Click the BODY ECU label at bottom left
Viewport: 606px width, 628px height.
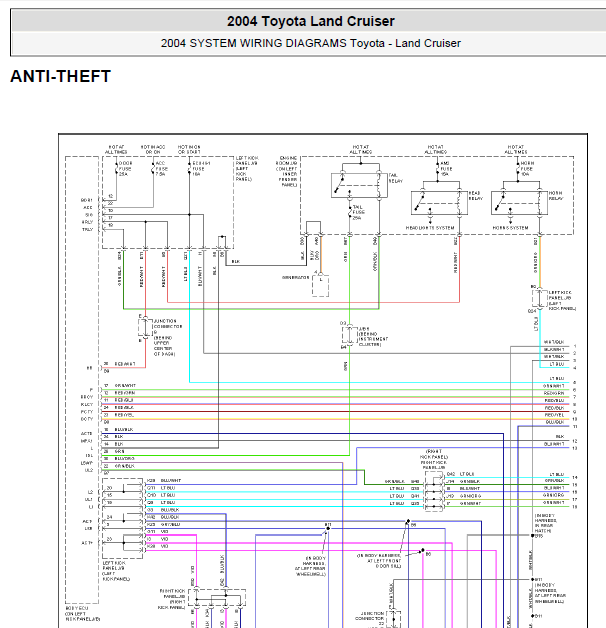tap(83, 614)
